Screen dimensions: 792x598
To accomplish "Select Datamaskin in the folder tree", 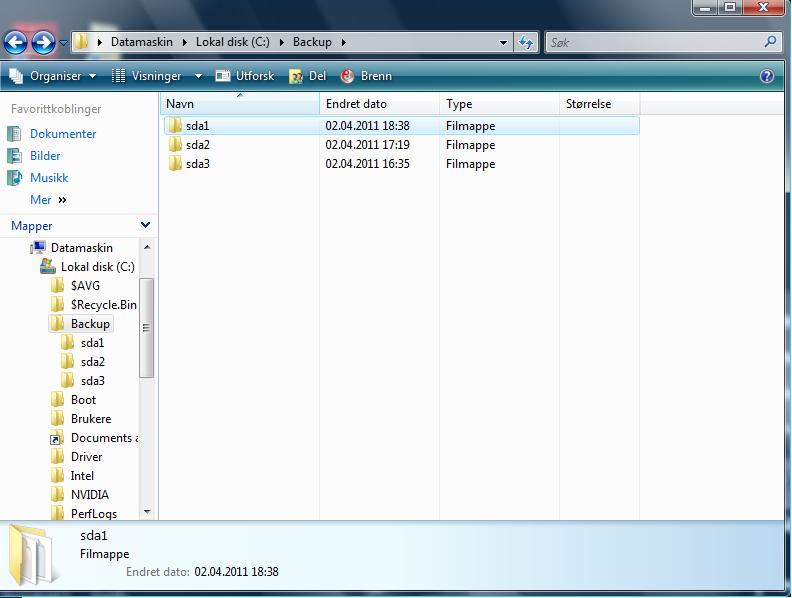I will point(81,248).
